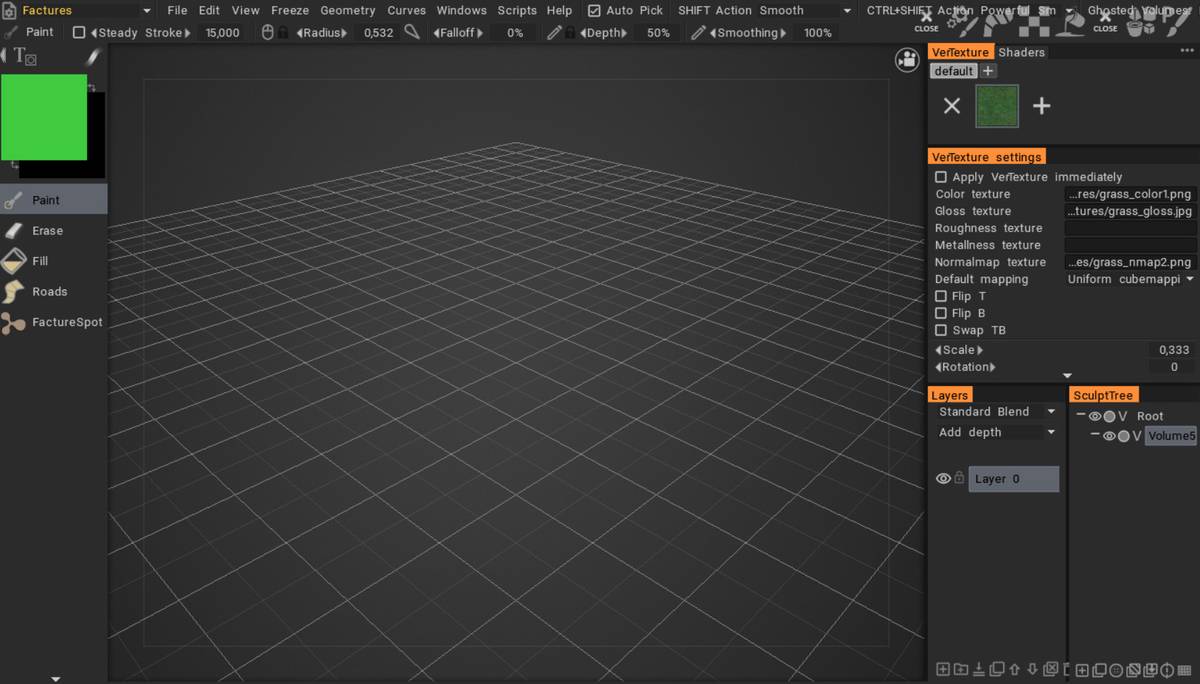Screen dimensions: 1200x684
Task: Click the default texture set button
Action: tap(954, 71)
